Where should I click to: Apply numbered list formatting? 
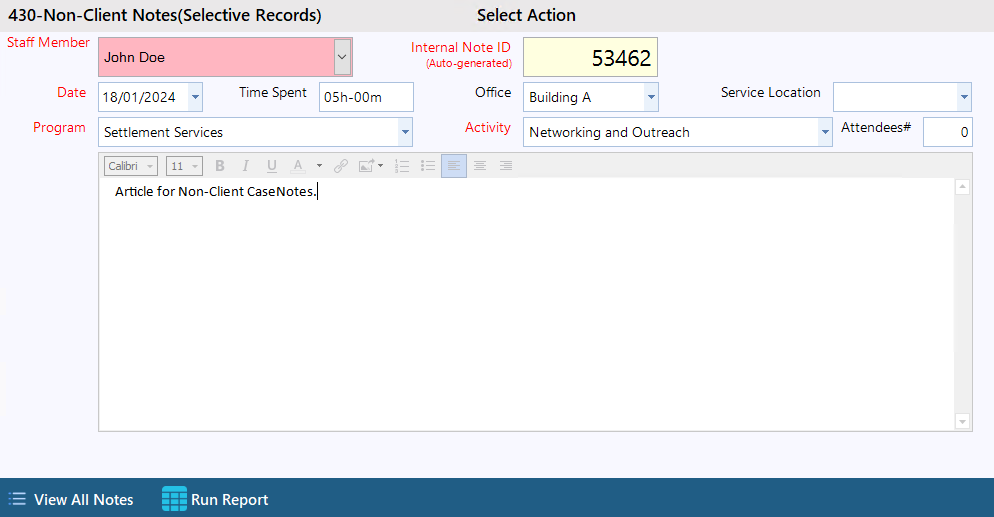[x=402, y=166]
